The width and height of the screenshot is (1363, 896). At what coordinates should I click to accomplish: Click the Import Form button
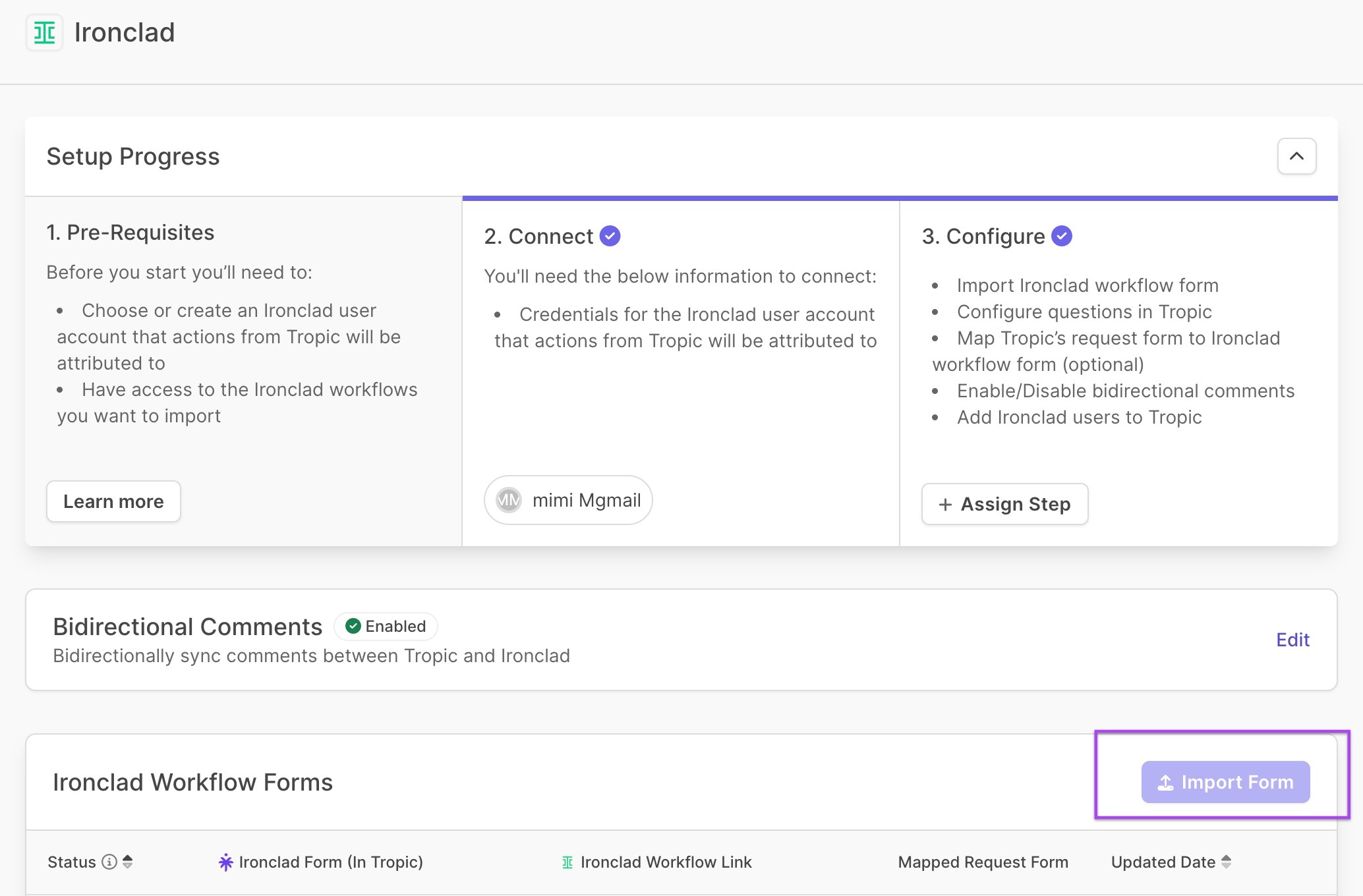1225,782
